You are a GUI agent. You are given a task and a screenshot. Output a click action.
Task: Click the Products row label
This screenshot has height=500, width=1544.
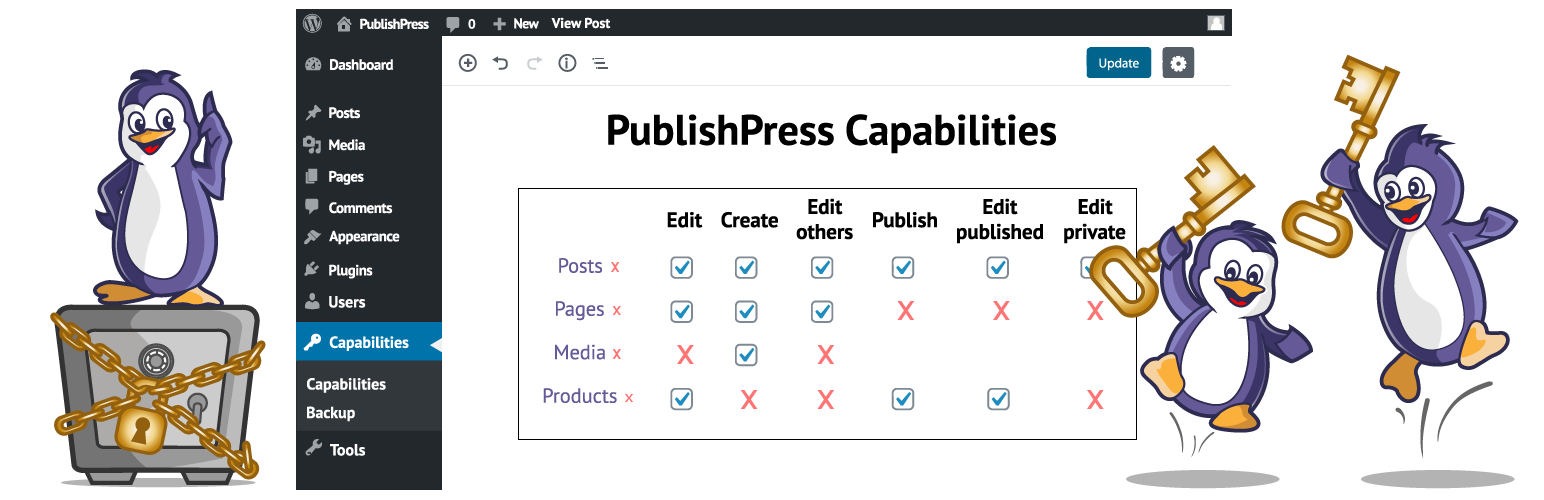point(580,396)
